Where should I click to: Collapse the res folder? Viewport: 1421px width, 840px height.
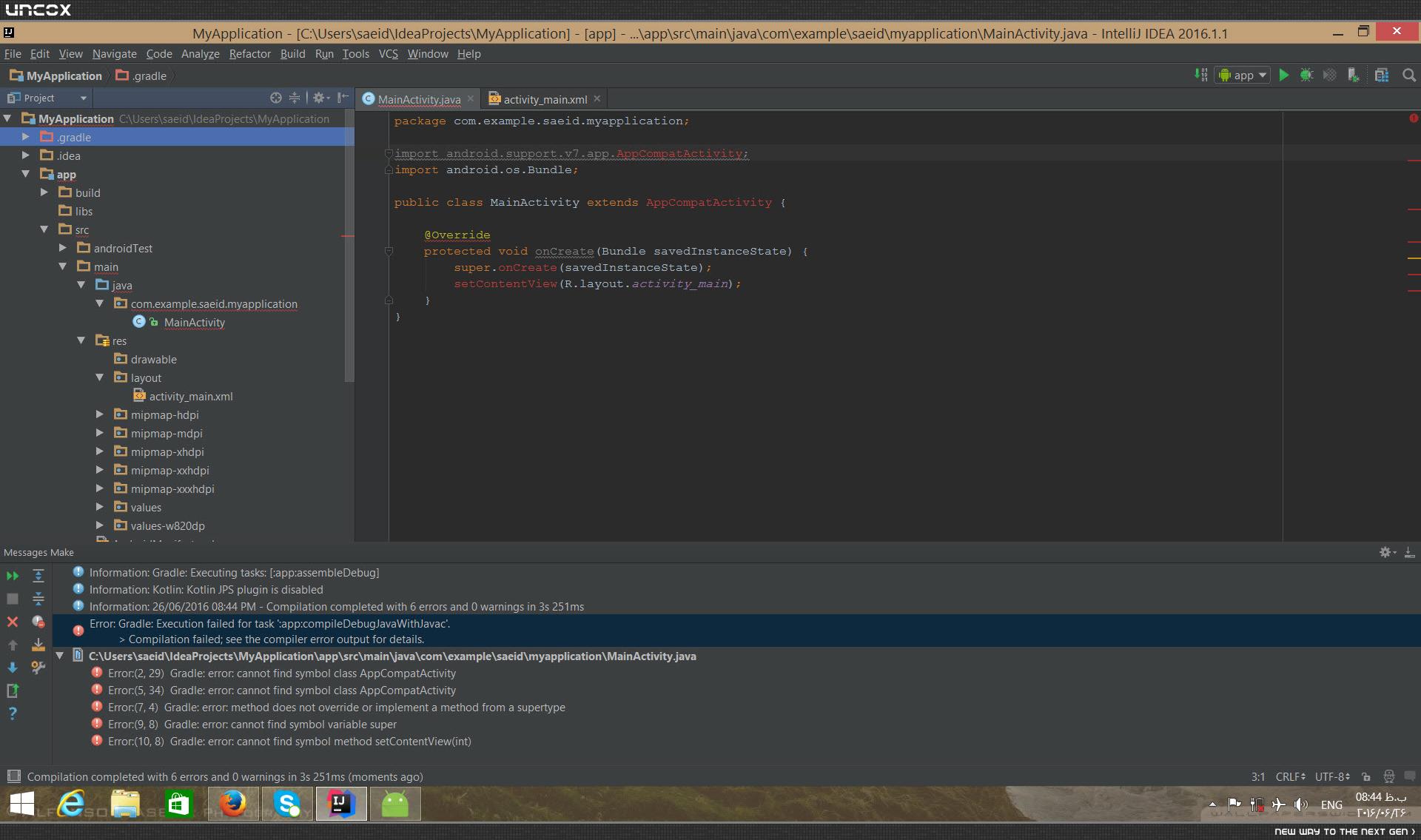click(x=81, y=340)
